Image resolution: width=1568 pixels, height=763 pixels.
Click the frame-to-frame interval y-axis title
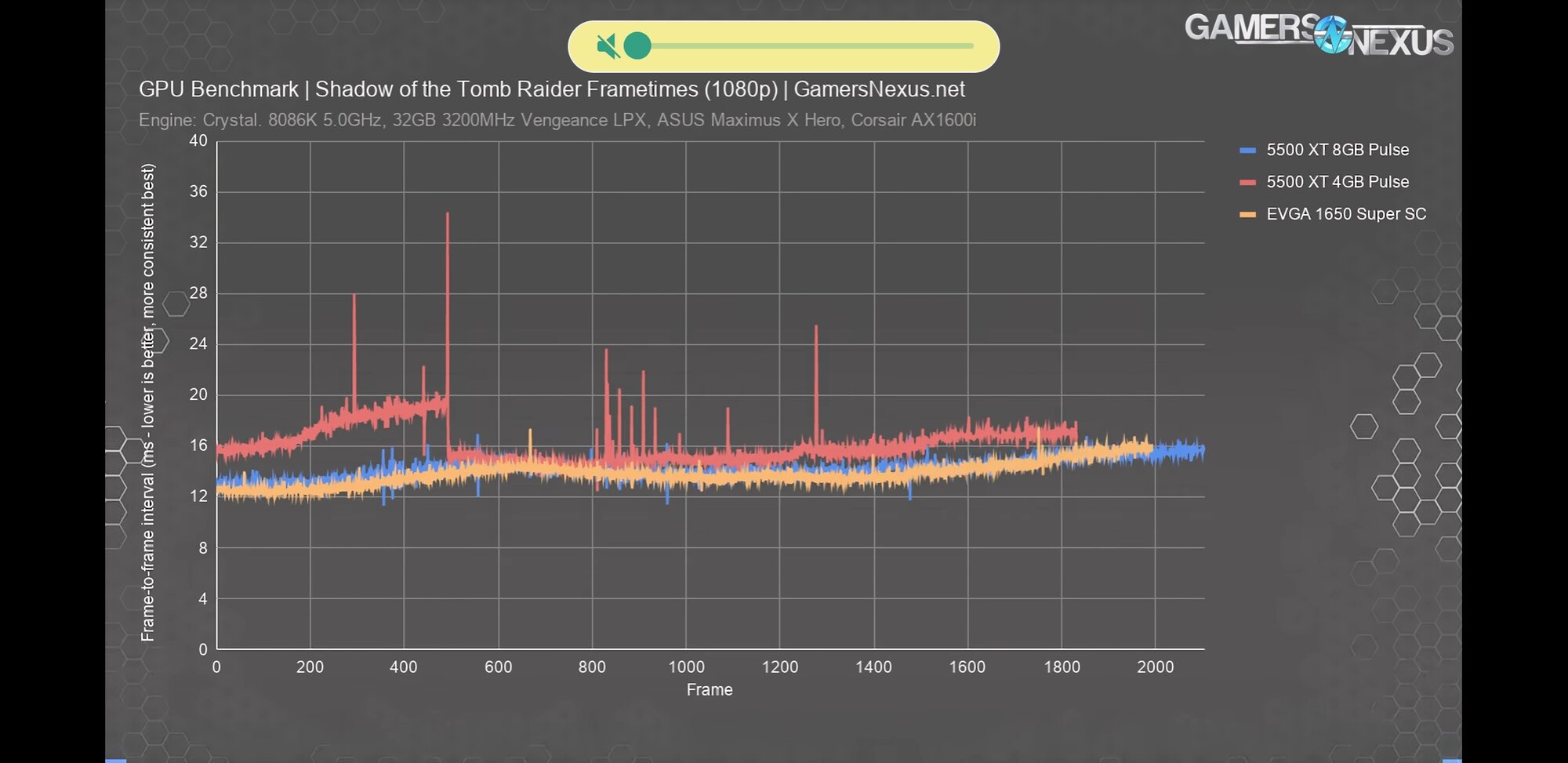148,401
